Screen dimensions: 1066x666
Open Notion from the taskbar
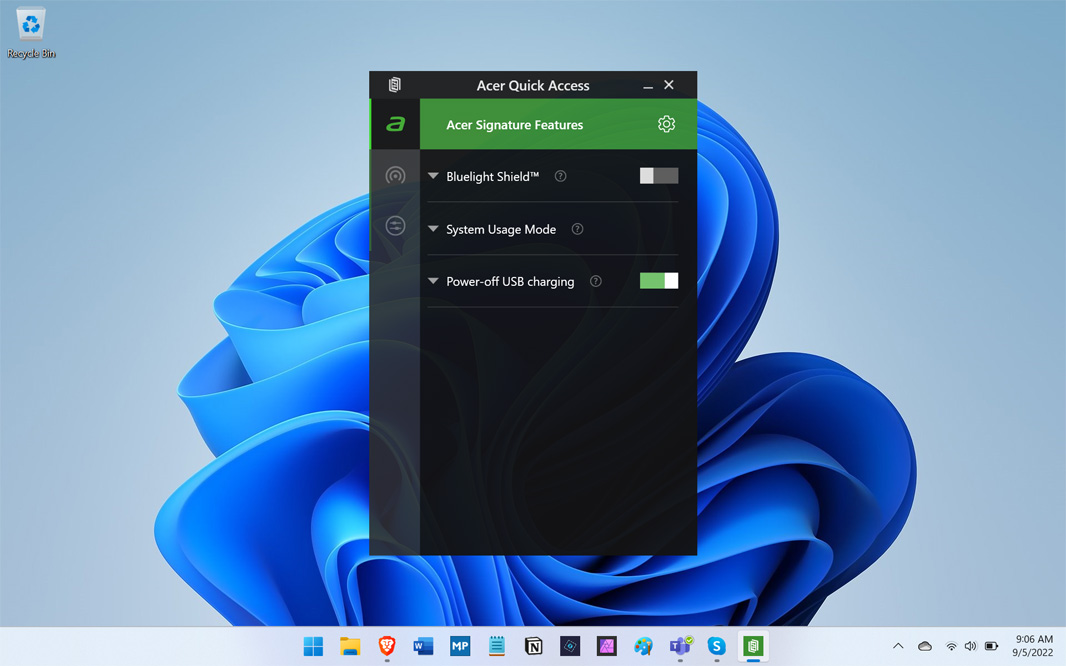533,646
